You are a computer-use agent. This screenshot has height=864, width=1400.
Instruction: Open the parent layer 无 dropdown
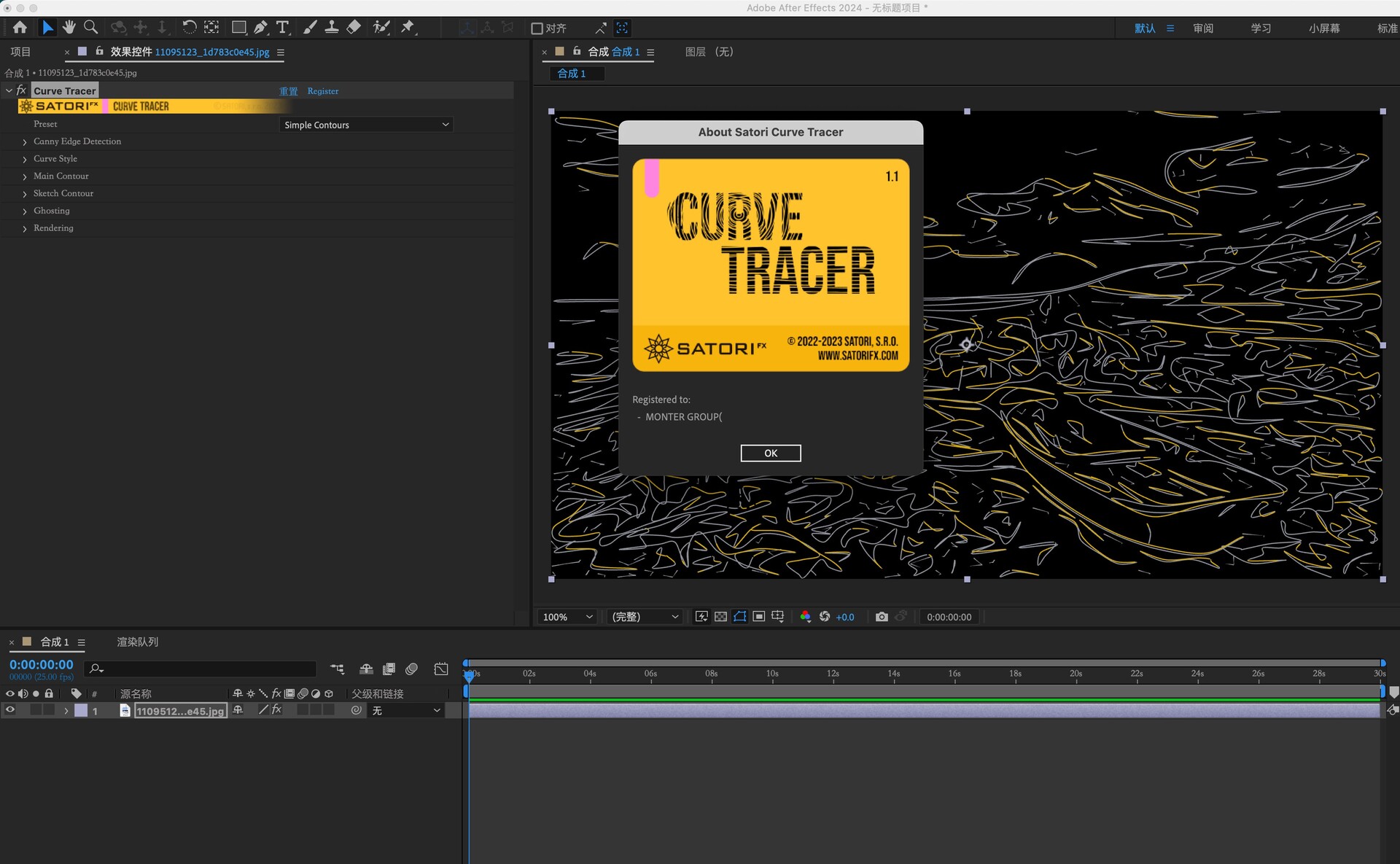(406, 710)
